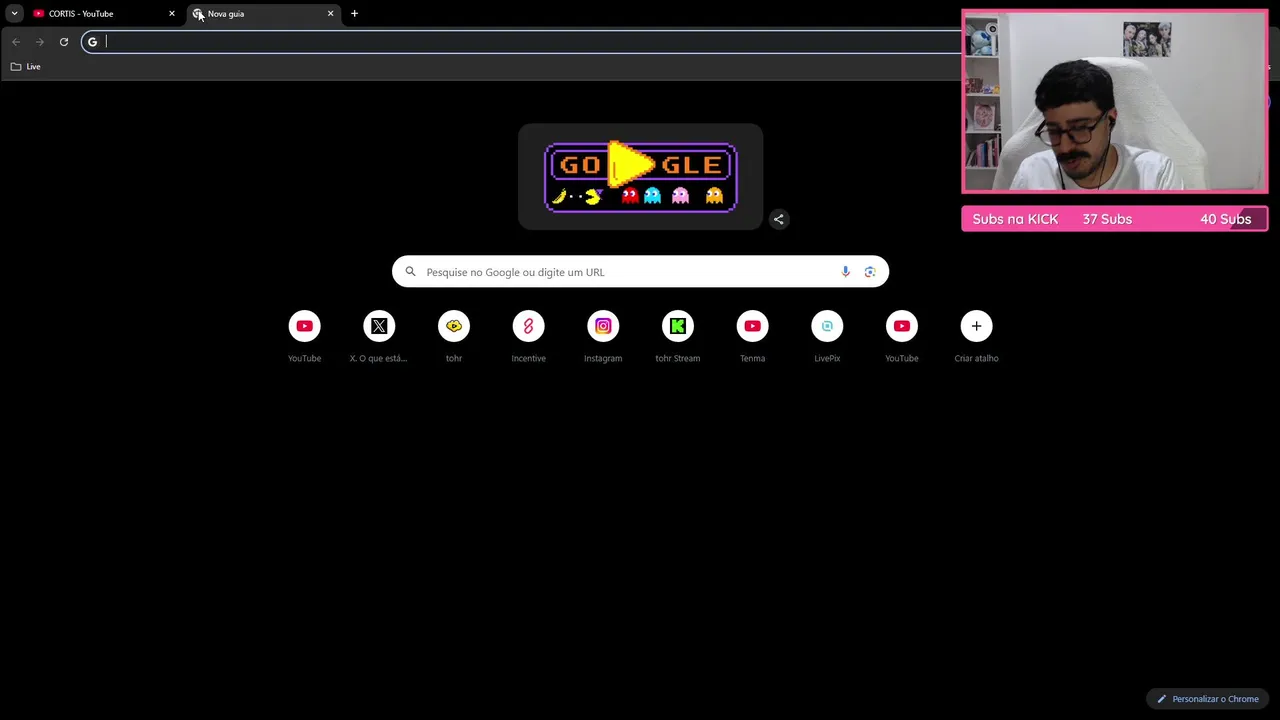Viewport: 1280px width, 720px height.
Task: Click the webcam overlay video
Action: [1115, 101]
